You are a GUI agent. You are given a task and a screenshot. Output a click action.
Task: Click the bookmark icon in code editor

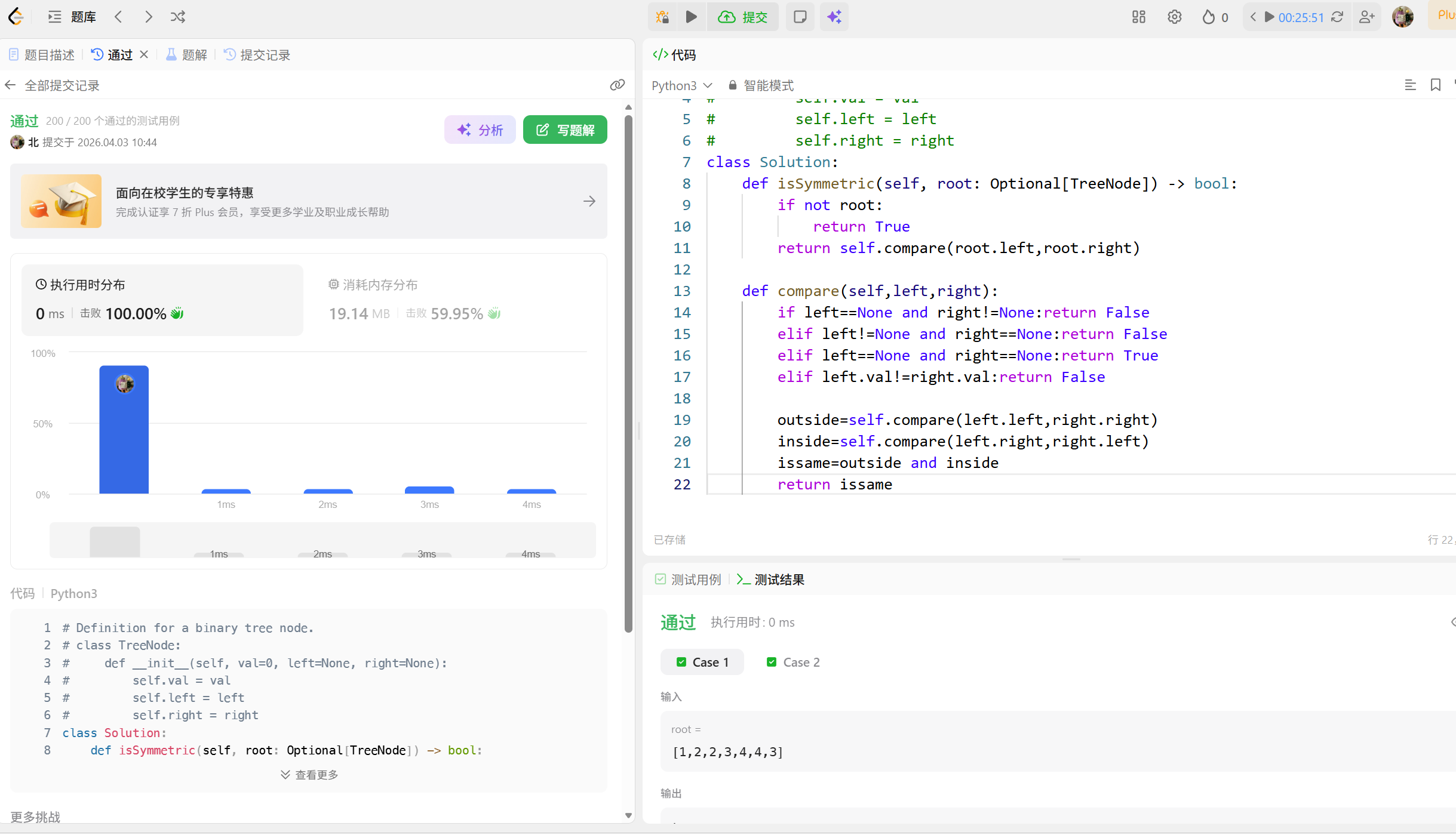1435,85
